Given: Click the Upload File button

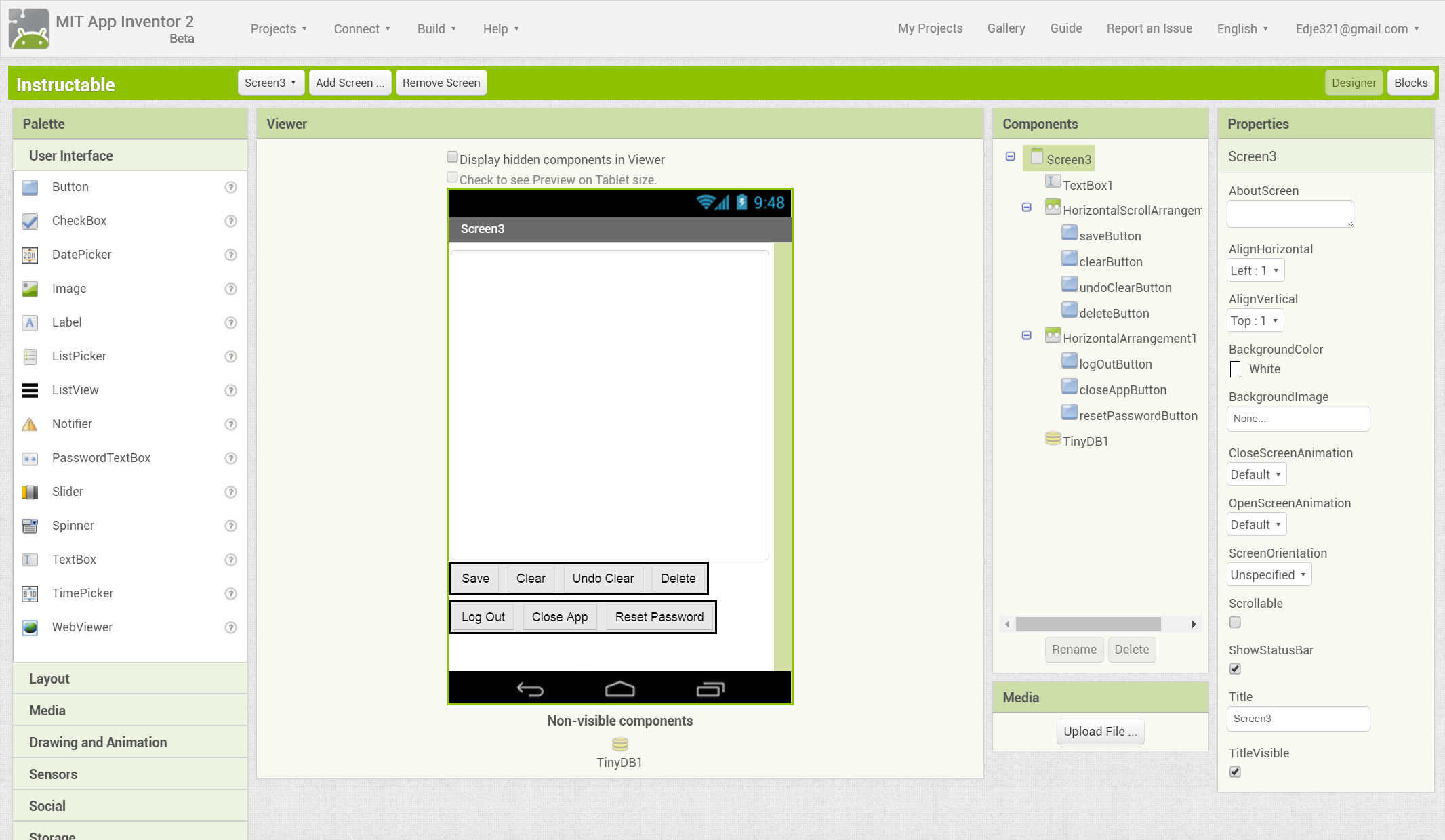Looking at the screenshot, I should tap(1100, 732).
